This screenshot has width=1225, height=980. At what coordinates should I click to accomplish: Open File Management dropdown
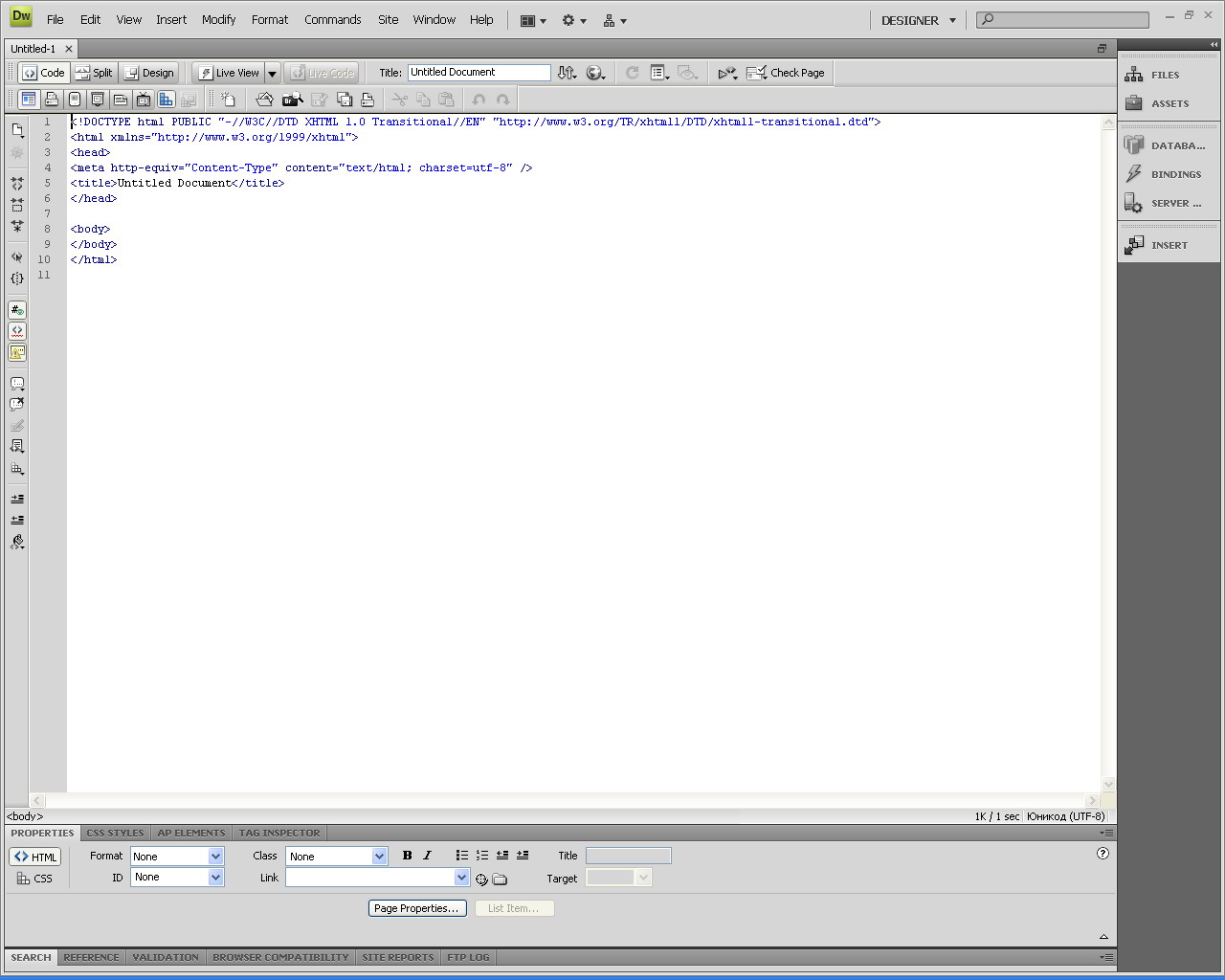[x=568, y=73]
